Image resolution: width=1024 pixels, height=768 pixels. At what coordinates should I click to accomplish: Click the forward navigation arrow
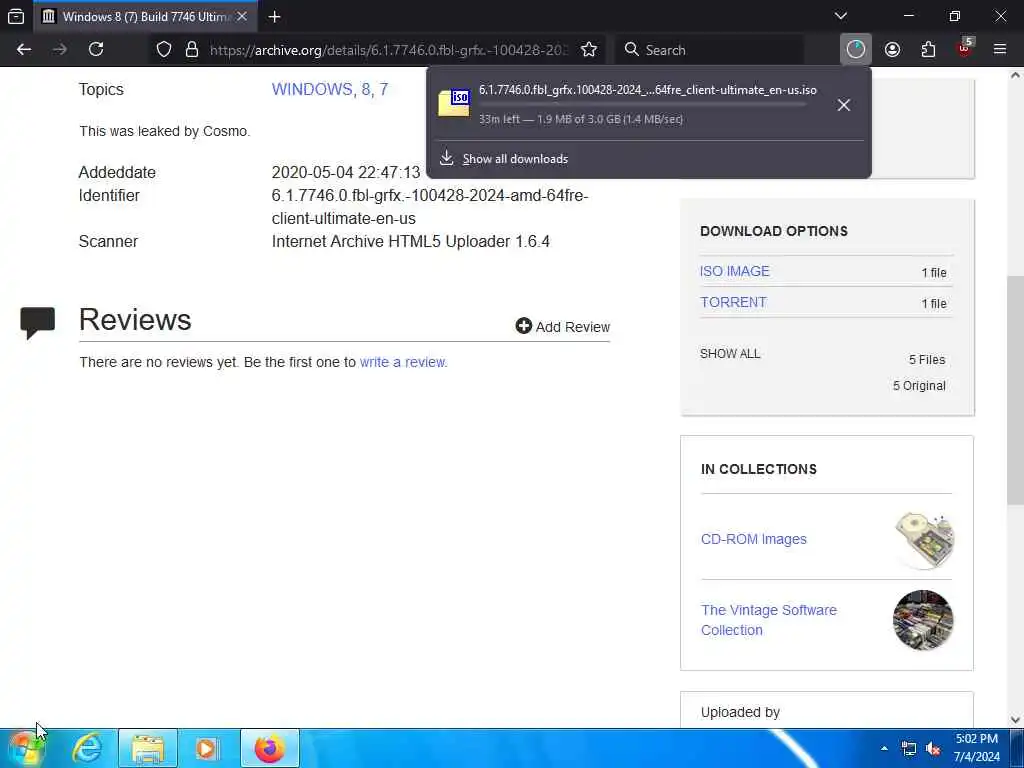(60, 50)
